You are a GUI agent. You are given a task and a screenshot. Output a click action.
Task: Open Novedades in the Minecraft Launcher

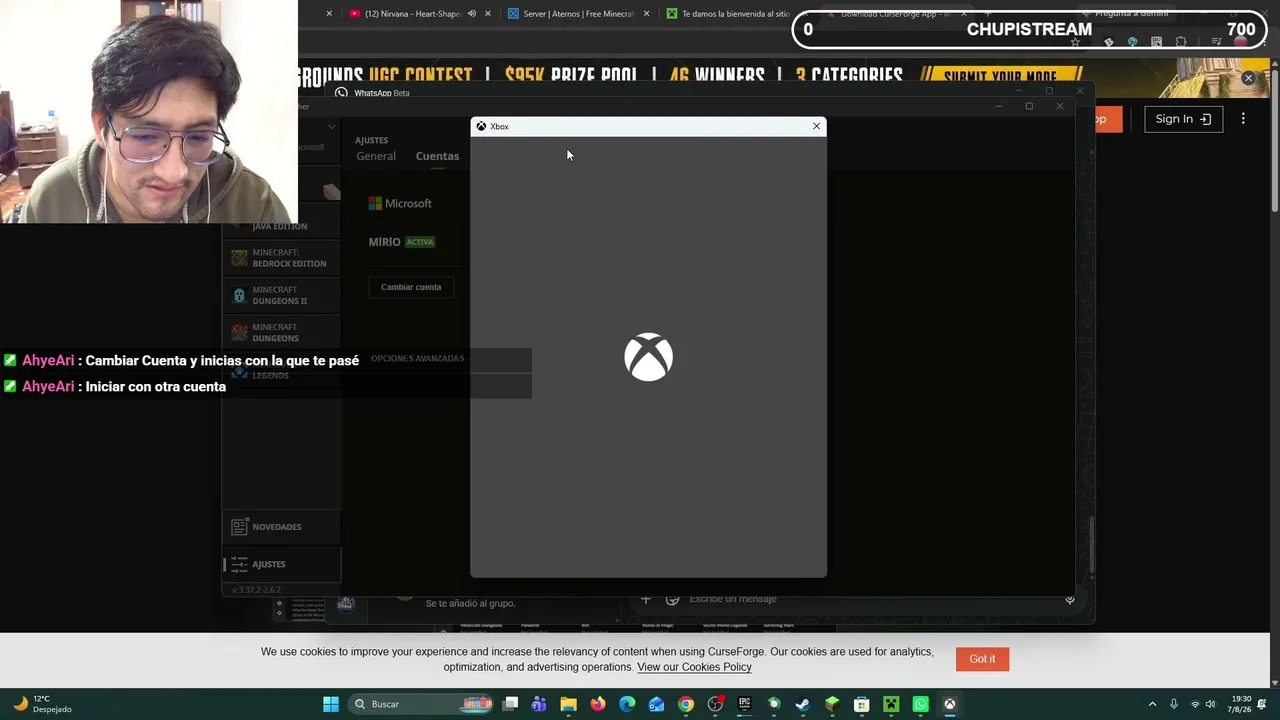click(281, 527)
